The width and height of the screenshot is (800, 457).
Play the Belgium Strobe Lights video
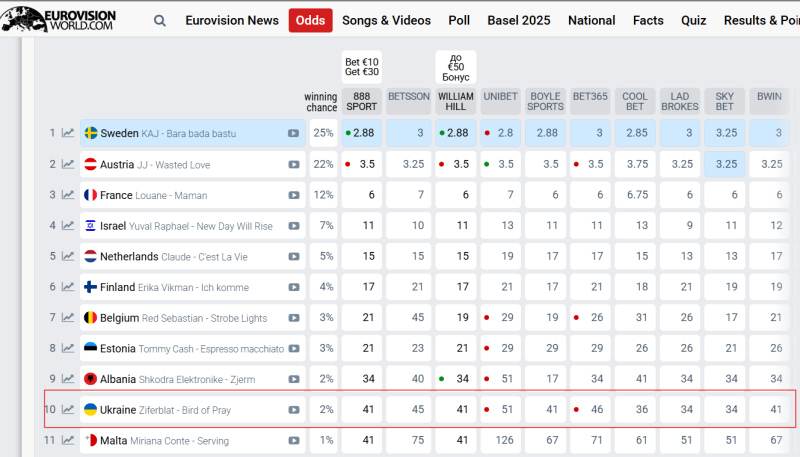coord(293,318)
